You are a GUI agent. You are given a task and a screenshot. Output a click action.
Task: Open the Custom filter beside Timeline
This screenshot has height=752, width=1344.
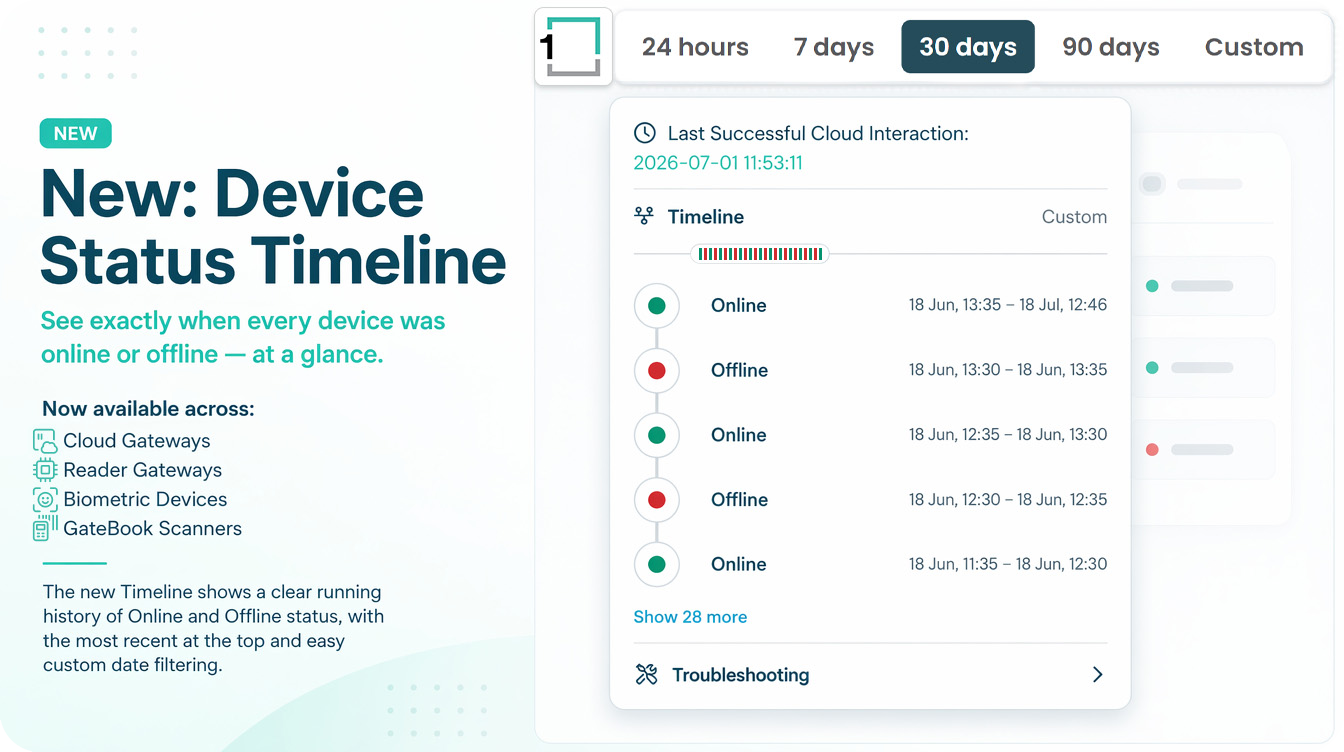1074,217
